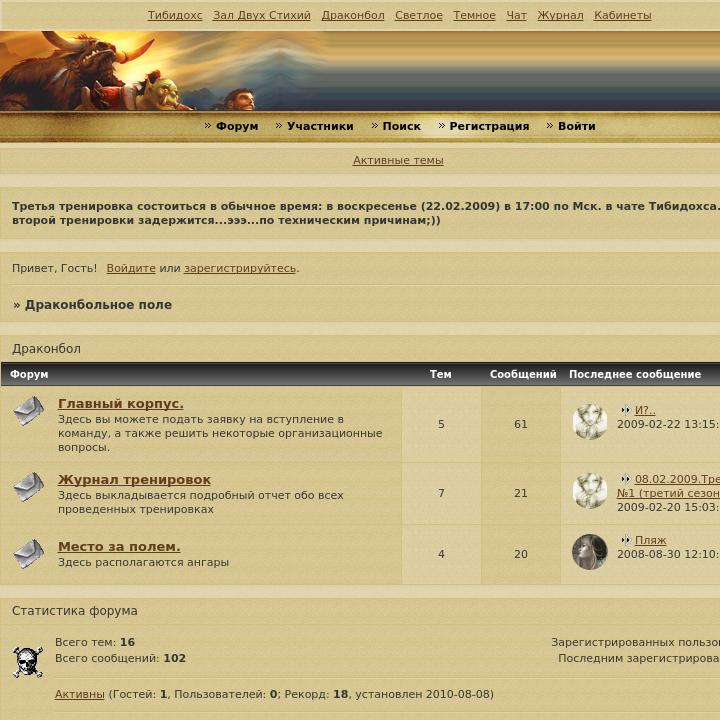Open the Место за полем forum
Screen dimensions: 720x720
119,546
